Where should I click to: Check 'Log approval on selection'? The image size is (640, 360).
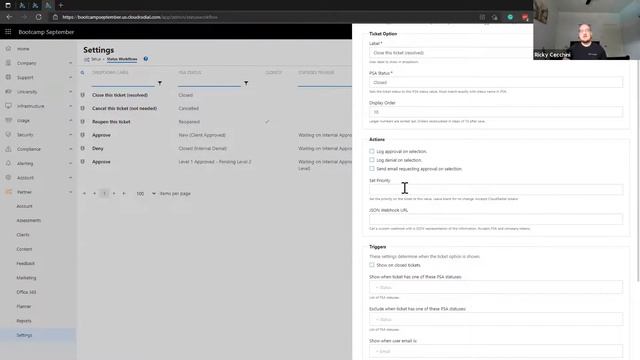[x=372, y=151]
